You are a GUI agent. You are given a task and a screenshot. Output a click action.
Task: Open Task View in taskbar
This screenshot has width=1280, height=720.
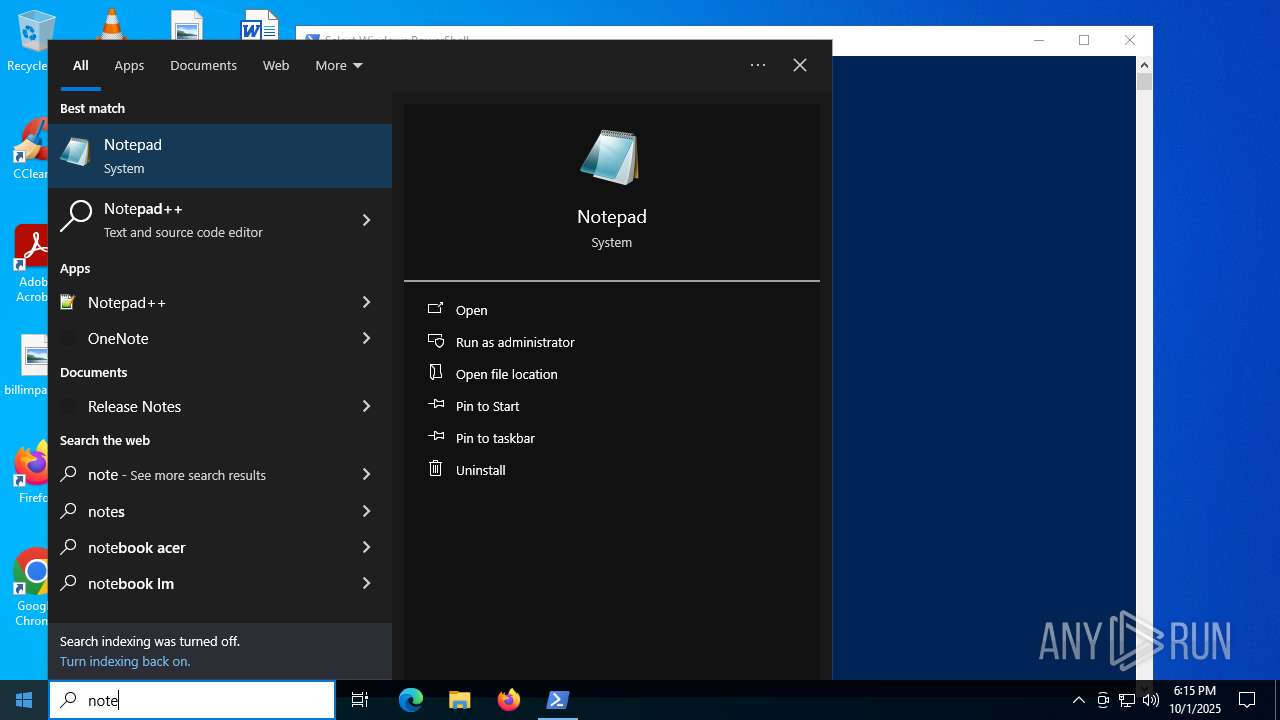360,700
